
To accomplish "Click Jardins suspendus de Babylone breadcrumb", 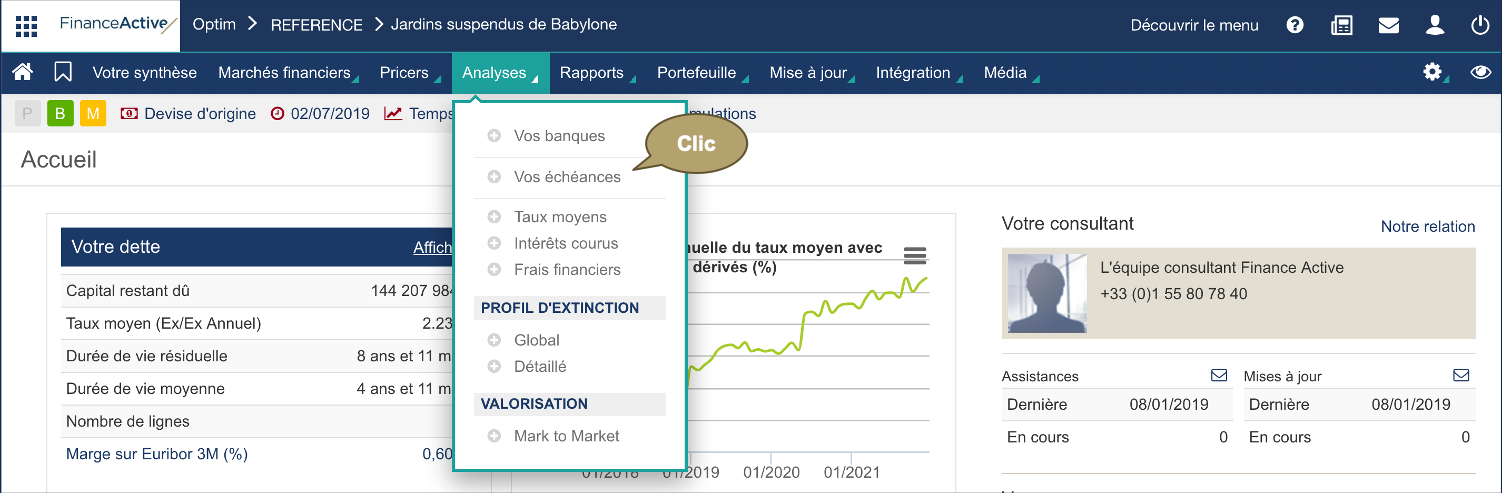I will [x=504, y=25].
